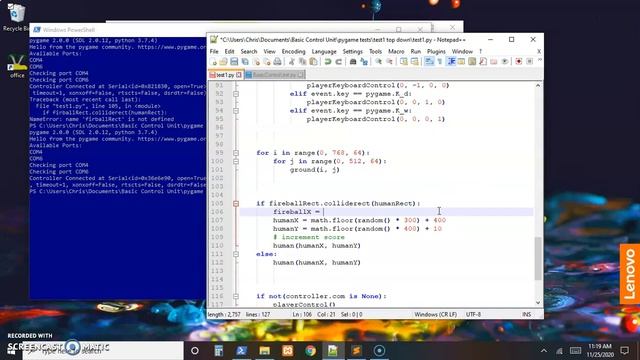Collapse the inner loop fold at line 100
The image size is (640, 360).
pos(236,161)
